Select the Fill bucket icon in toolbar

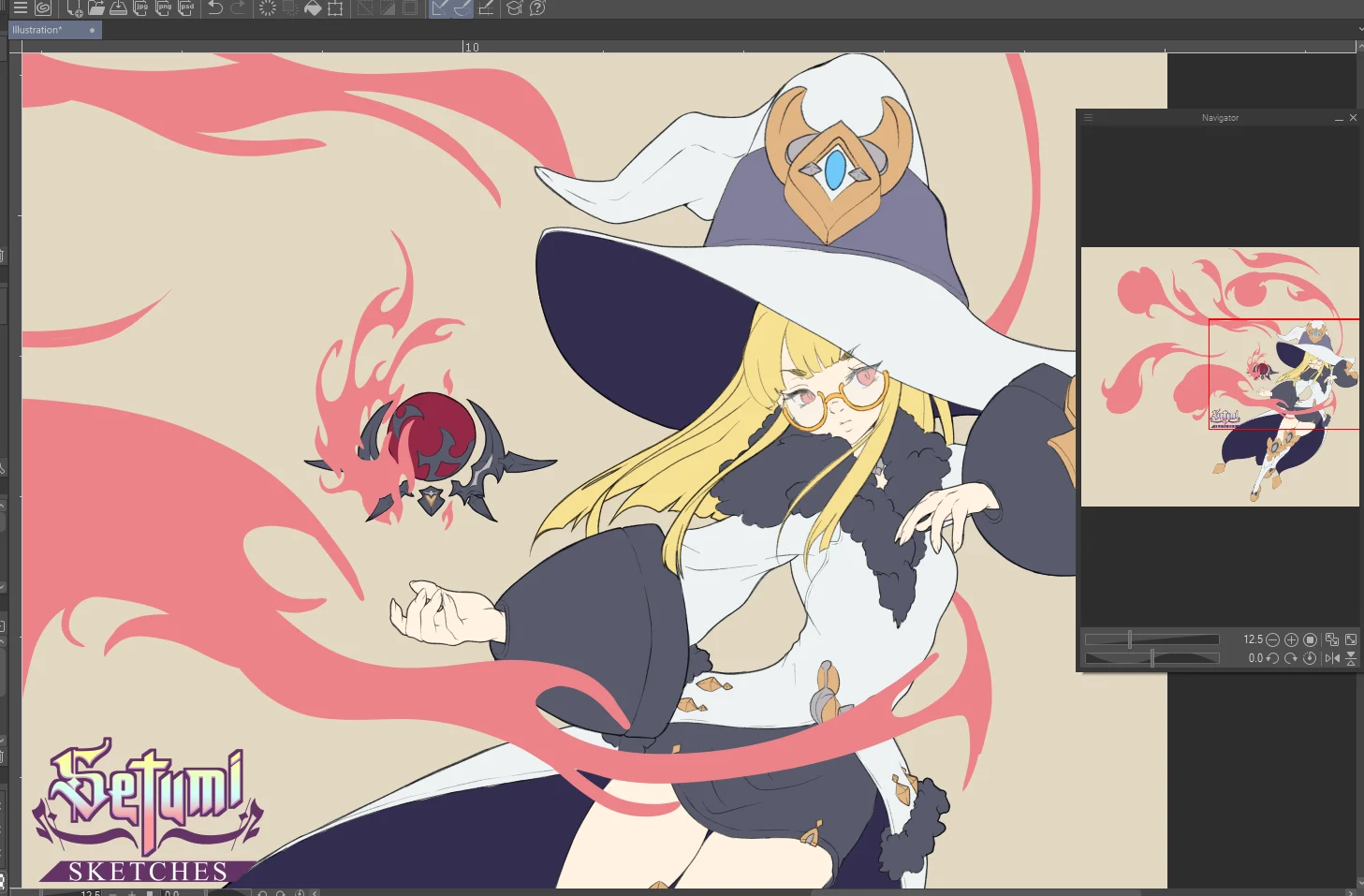pos(313,8)
